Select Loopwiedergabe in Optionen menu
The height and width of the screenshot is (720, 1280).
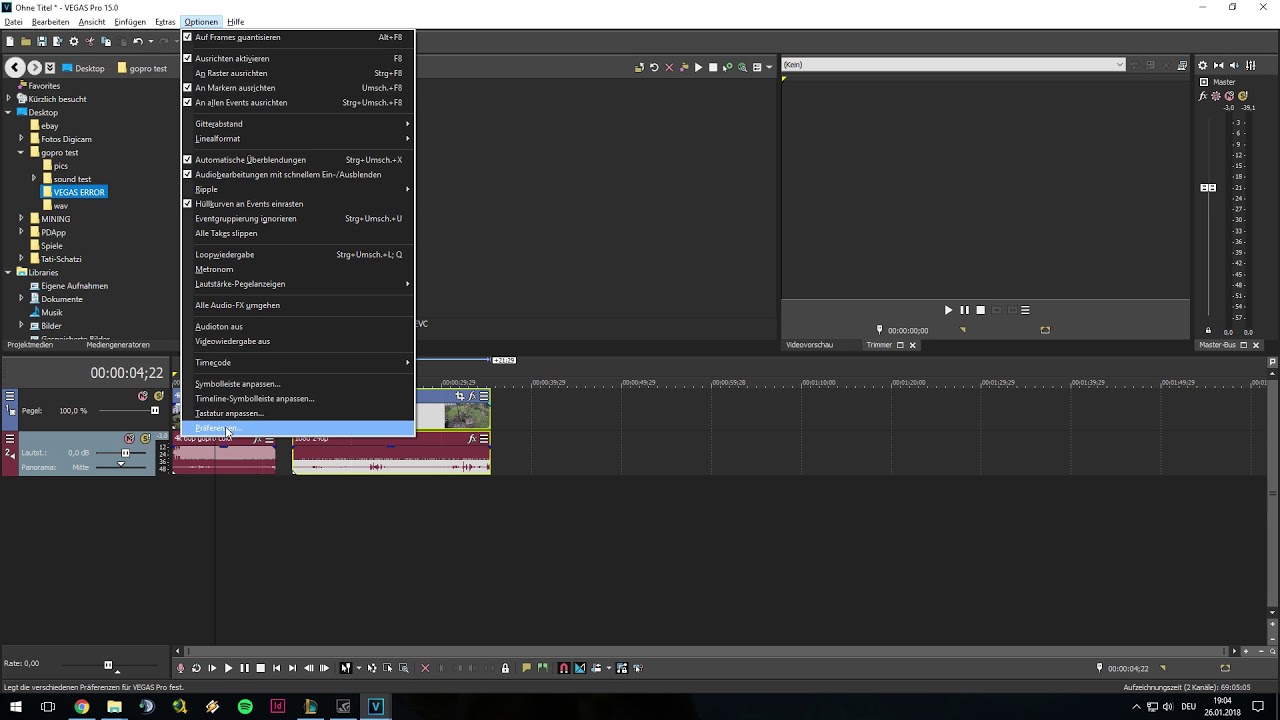tap(298, 255)
